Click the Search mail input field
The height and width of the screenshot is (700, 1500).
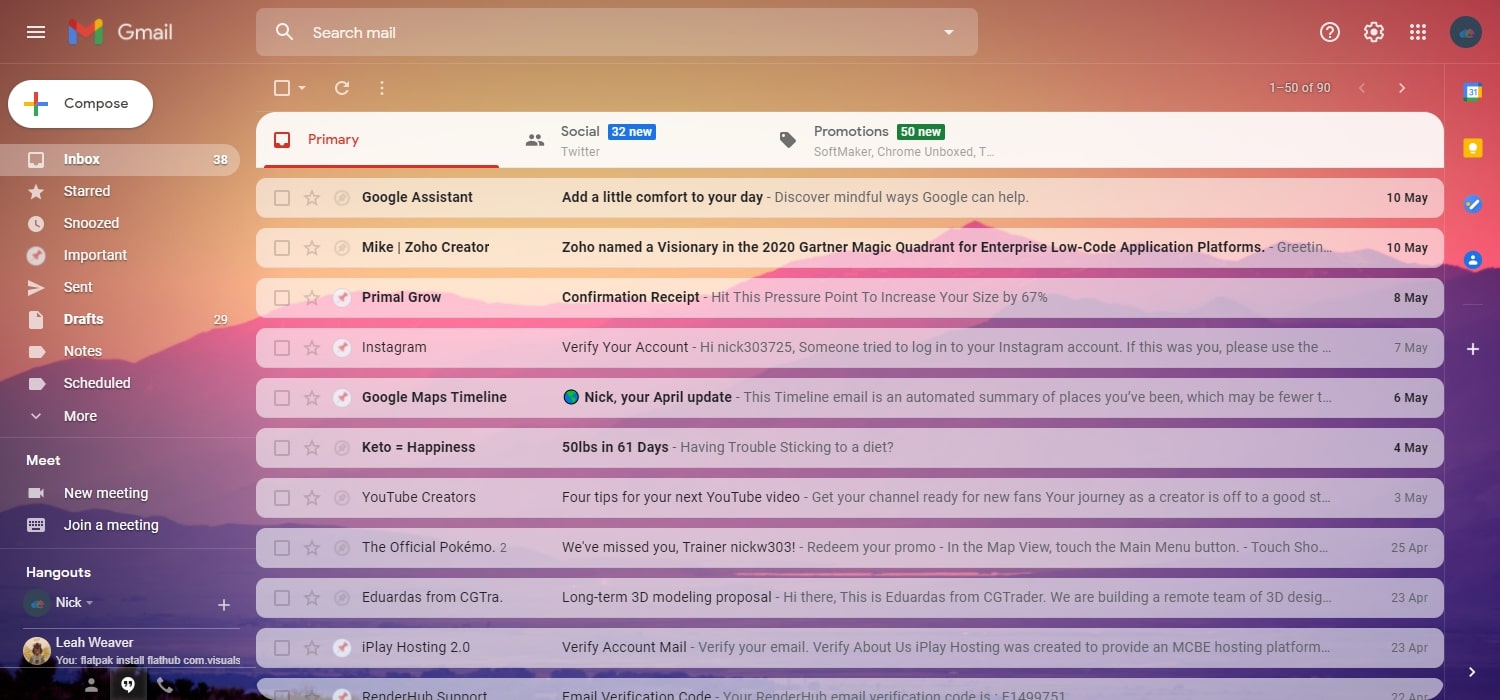pos(600,31)
